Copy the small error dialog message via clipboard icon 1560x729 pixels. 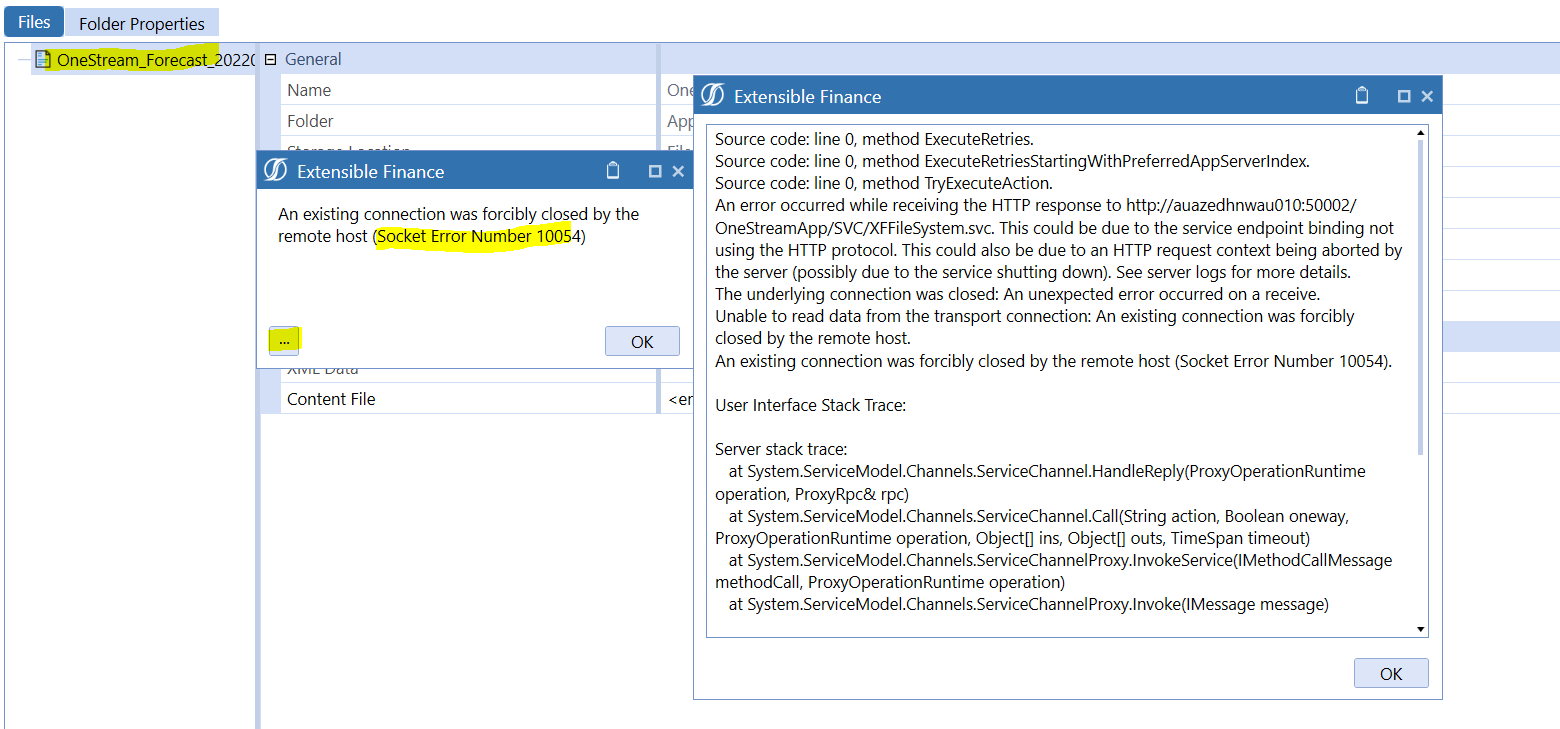pyautogui.click(x=613, y=171)
